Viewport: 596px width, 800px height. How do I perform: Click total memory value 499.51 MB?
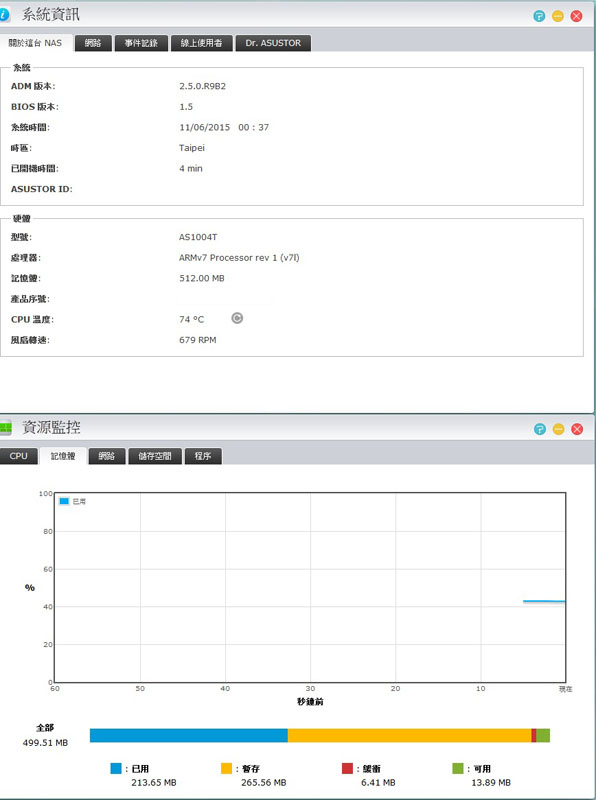(x=45, y=743)
